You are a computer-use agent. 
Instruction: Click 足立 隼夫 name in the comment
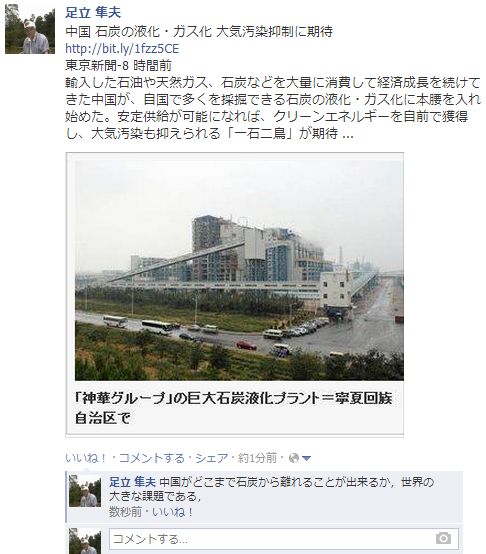(x=132, y=482)
